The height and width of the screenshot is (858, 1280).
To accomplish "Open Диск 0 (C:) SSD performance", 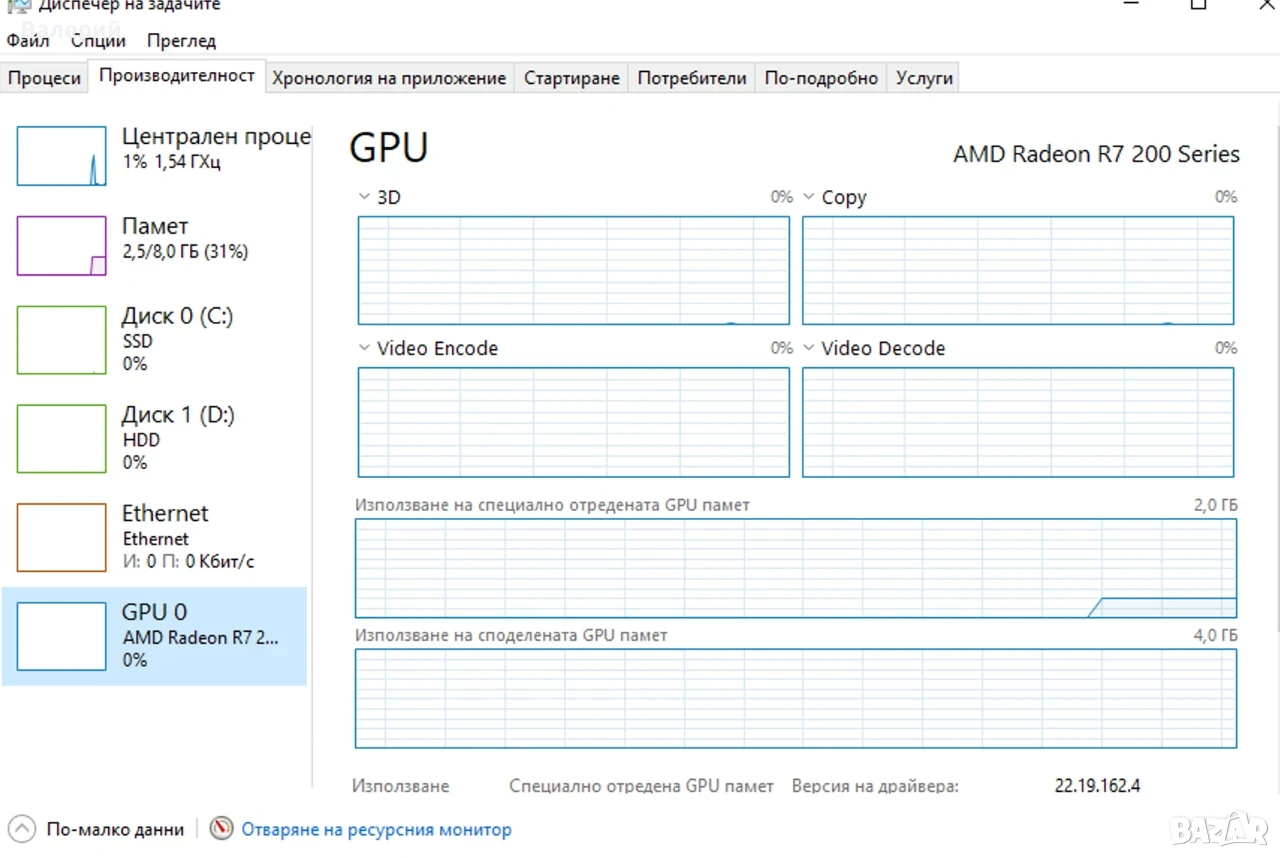I will point(155,340).
